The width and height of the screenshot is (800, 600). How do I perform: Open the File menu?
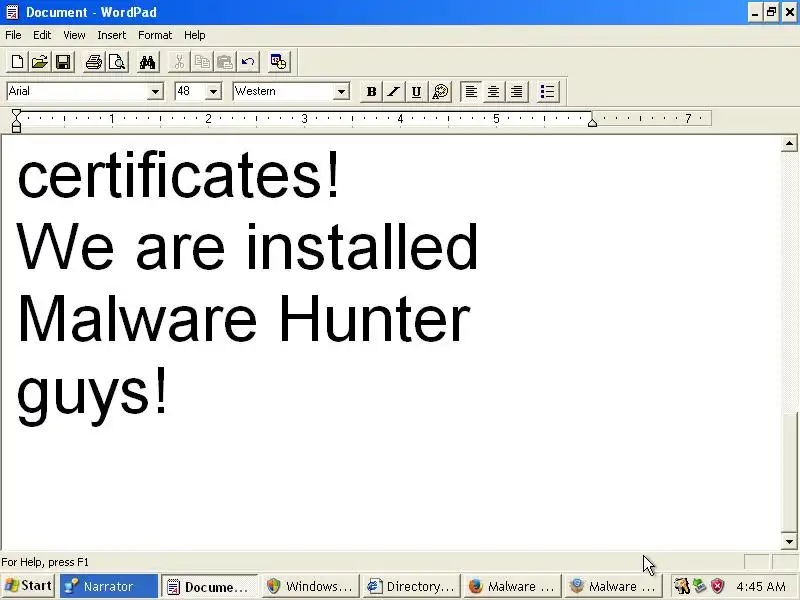(13, 35)
